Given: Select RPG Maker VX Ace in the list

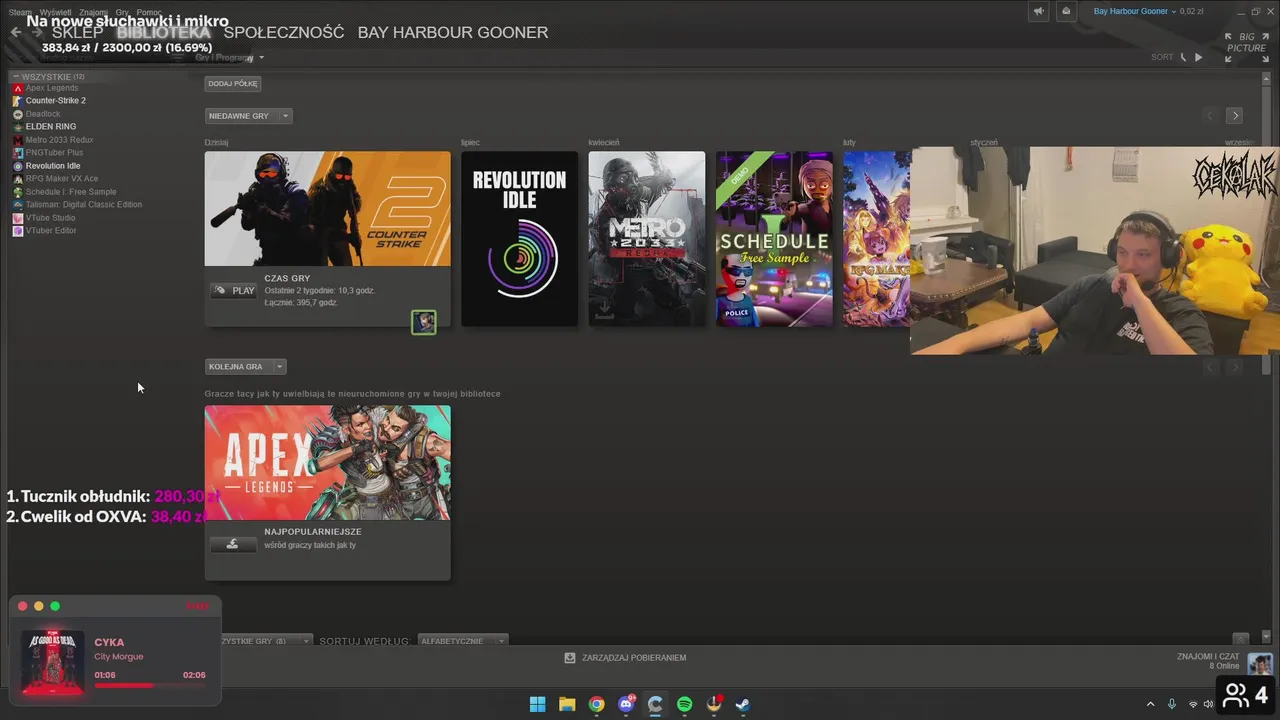Looking at the screenshot, I should tap(62, 179).
